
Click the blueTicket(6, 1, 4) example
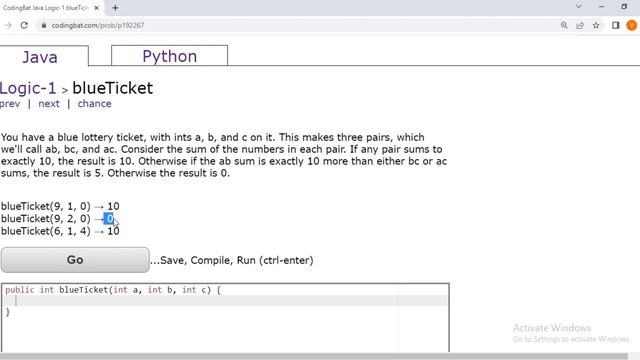coord(60,231)
